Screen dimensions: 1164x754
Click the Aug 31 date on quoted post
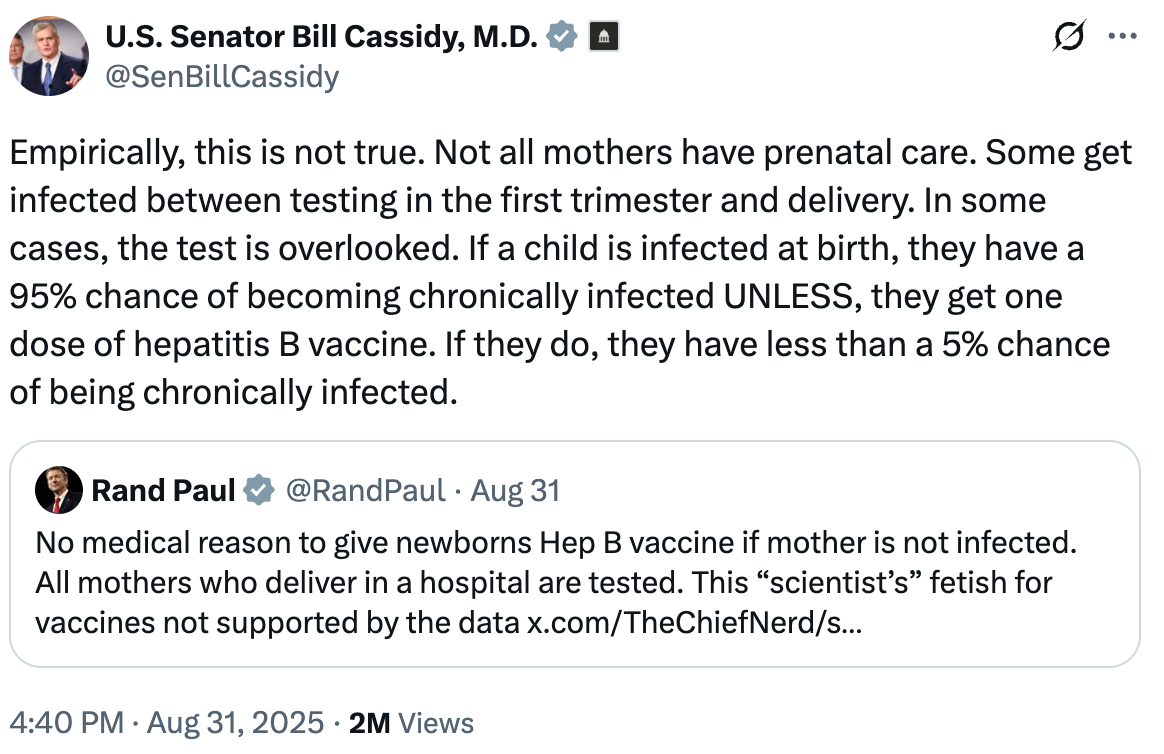tap(515, 490)
